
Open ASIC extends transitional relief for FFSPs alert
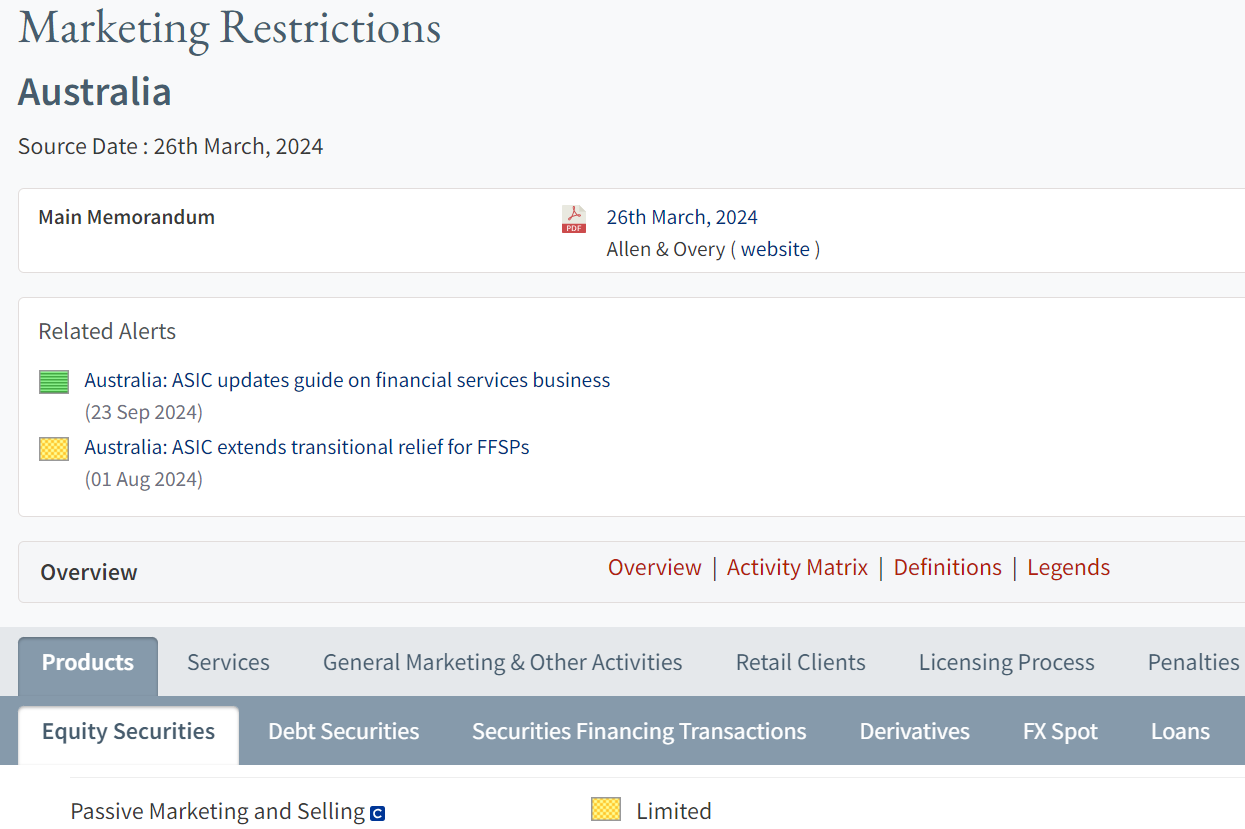point(306,447)
